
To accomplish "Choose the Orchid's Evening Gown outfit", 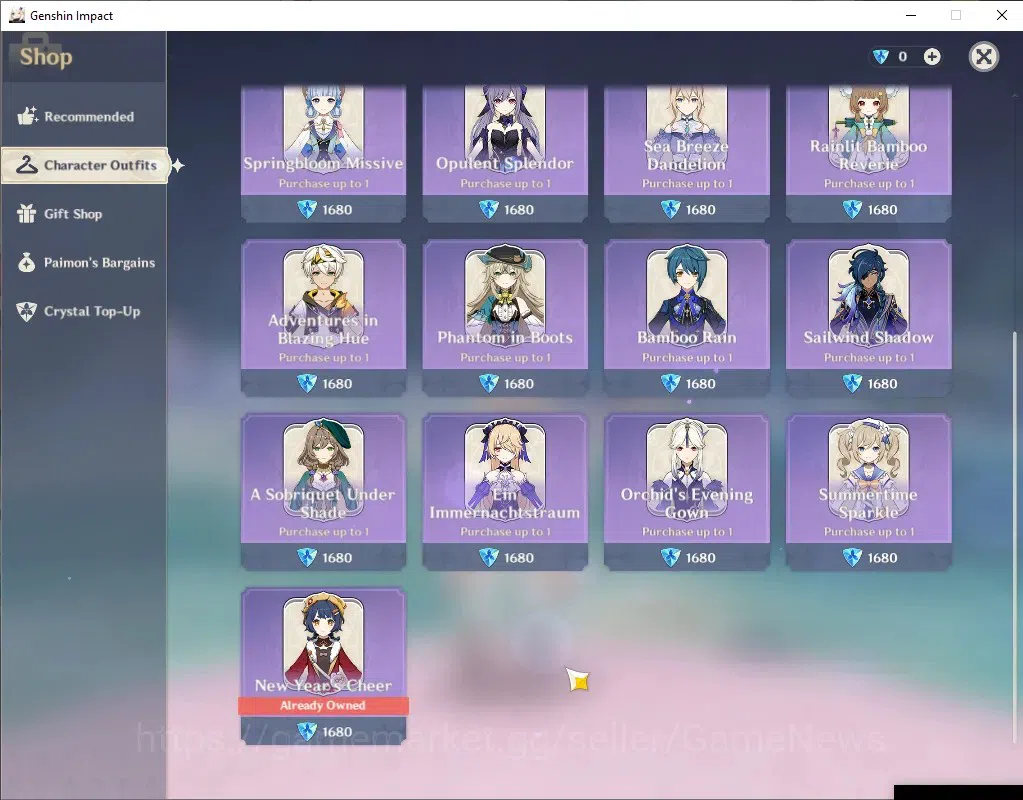I will click(x=687, y=492).
